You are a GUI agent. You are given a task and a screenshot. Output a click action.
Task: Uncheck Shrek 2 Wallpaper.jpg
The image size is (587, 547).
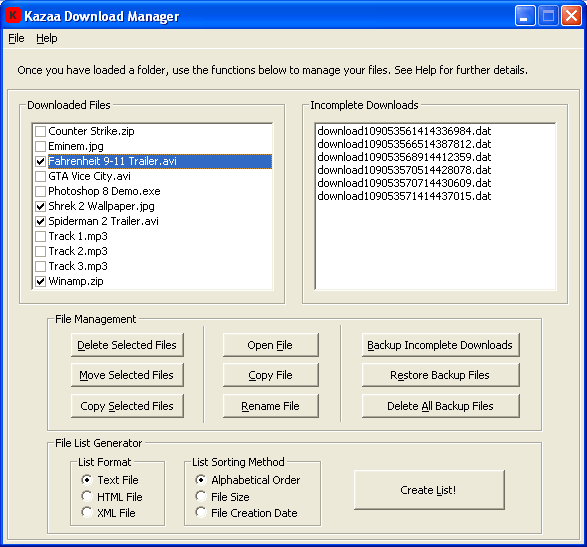[x=40, y=206]
